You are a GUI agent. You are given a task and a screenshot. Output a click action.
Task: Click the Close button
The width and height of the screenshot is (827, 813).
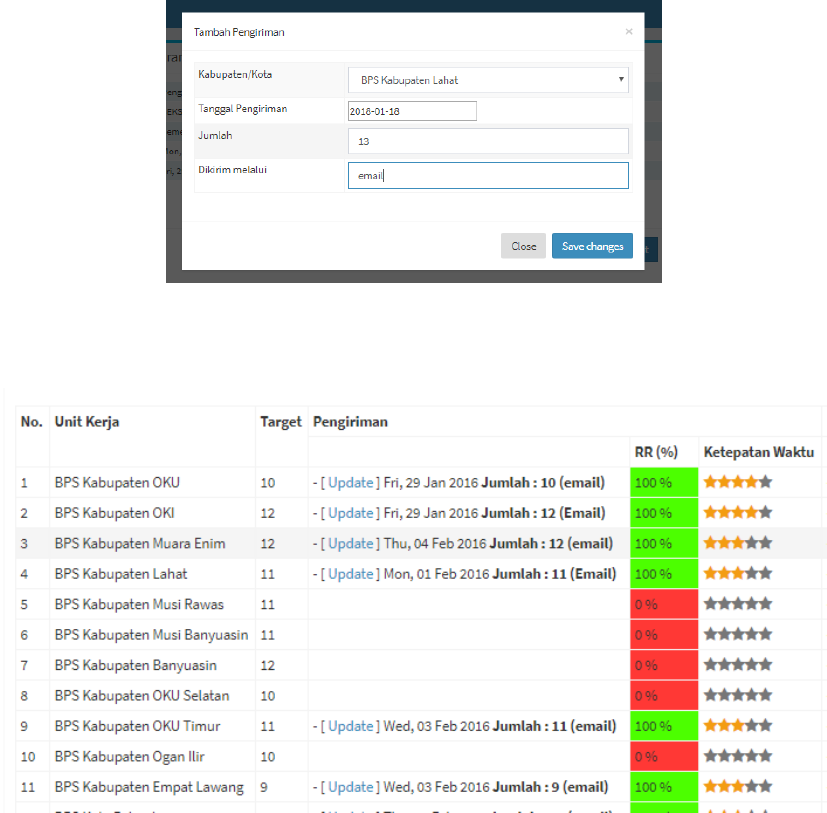pos(523,246)
